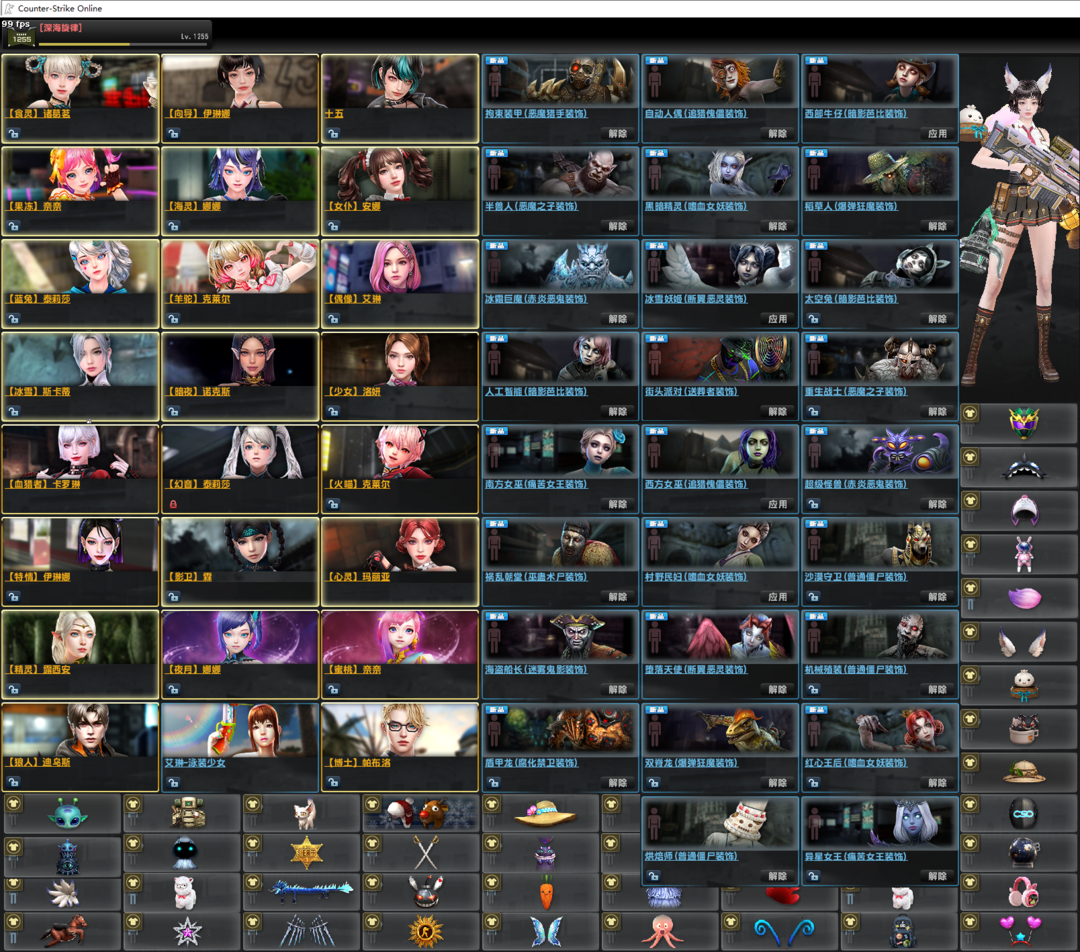Pick the blue butterfly wings accessory
Viewport: 1080px width, 952px height.
click(546, 931)
